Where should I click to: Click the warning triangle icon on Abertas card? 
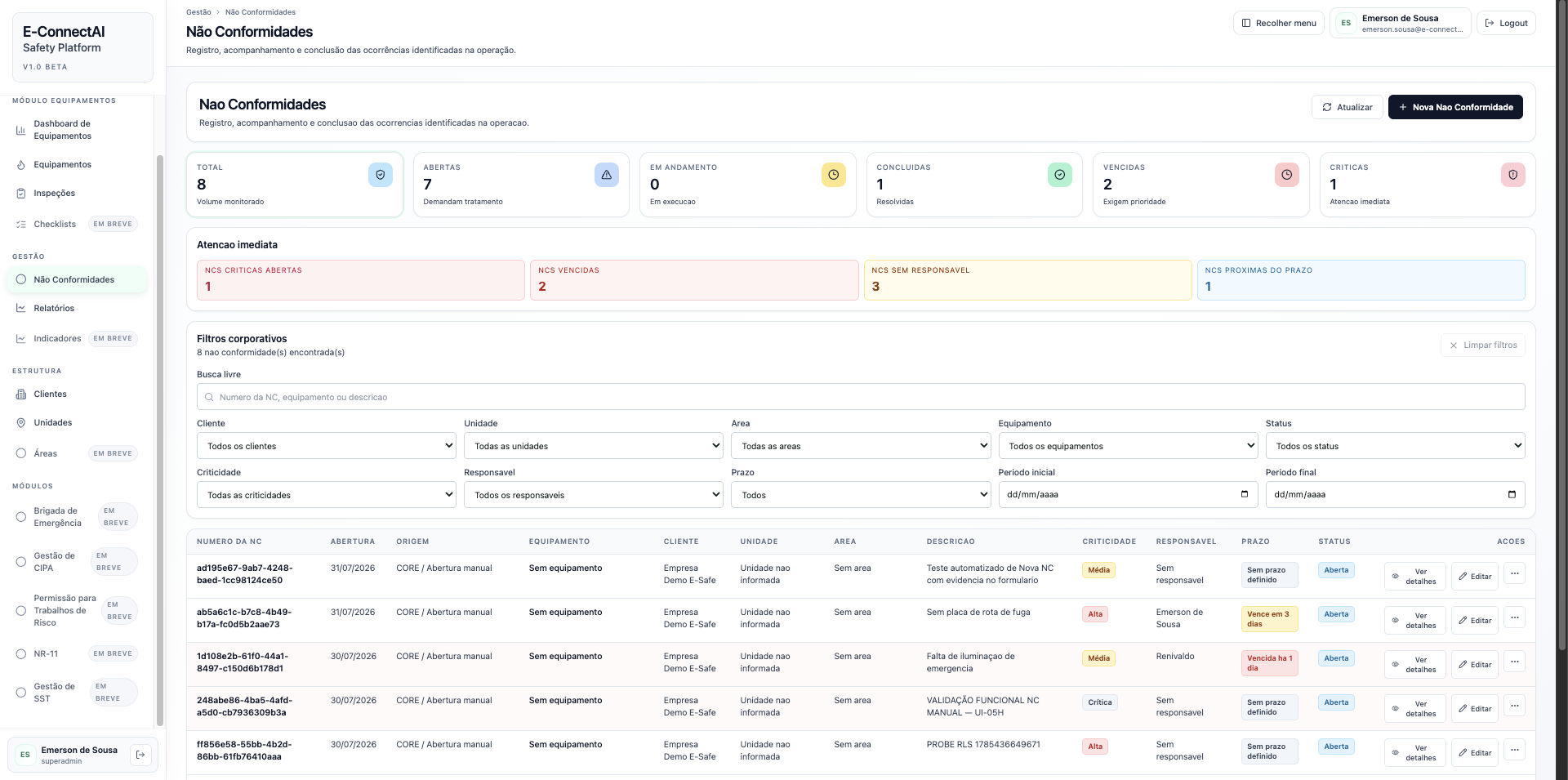pos(607,175)
